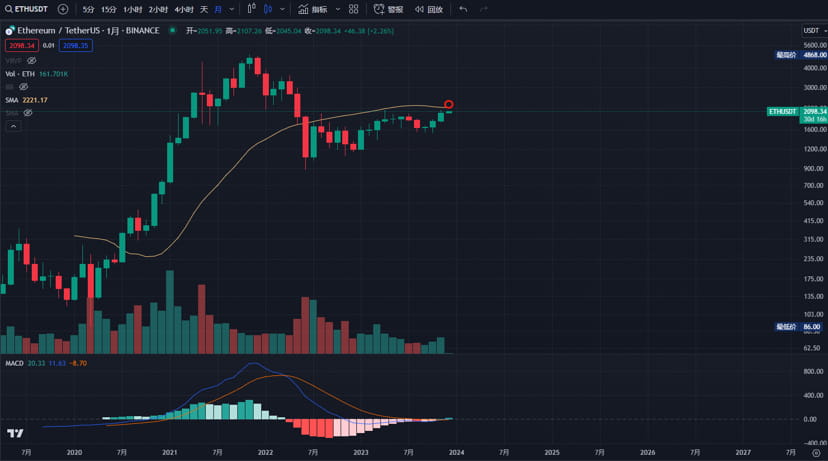The width and height of the screenshot is (828, 461).
Task: Switch to the 1小时 timeframe
Action: (x=133, y=10)
